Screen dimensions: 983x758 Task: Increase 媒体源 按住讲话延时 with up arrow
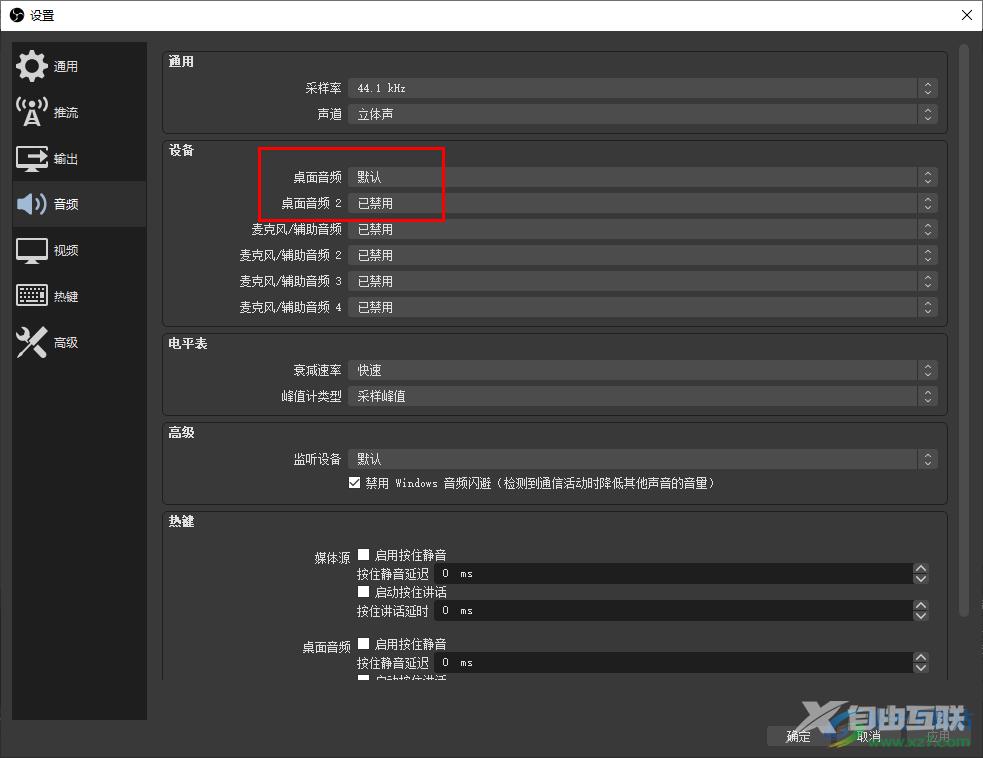pyautogui.click(x=920, y=606)
